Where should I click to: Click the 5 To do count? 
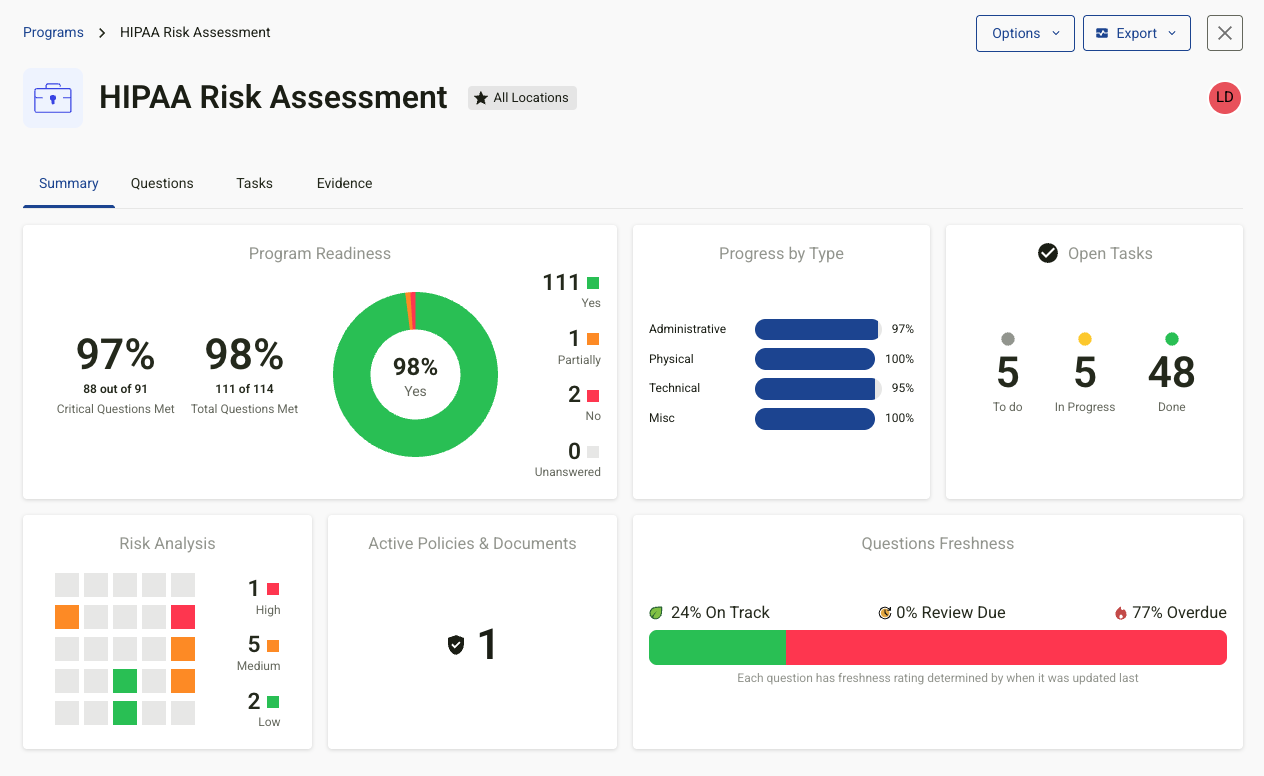point(1008,373)
